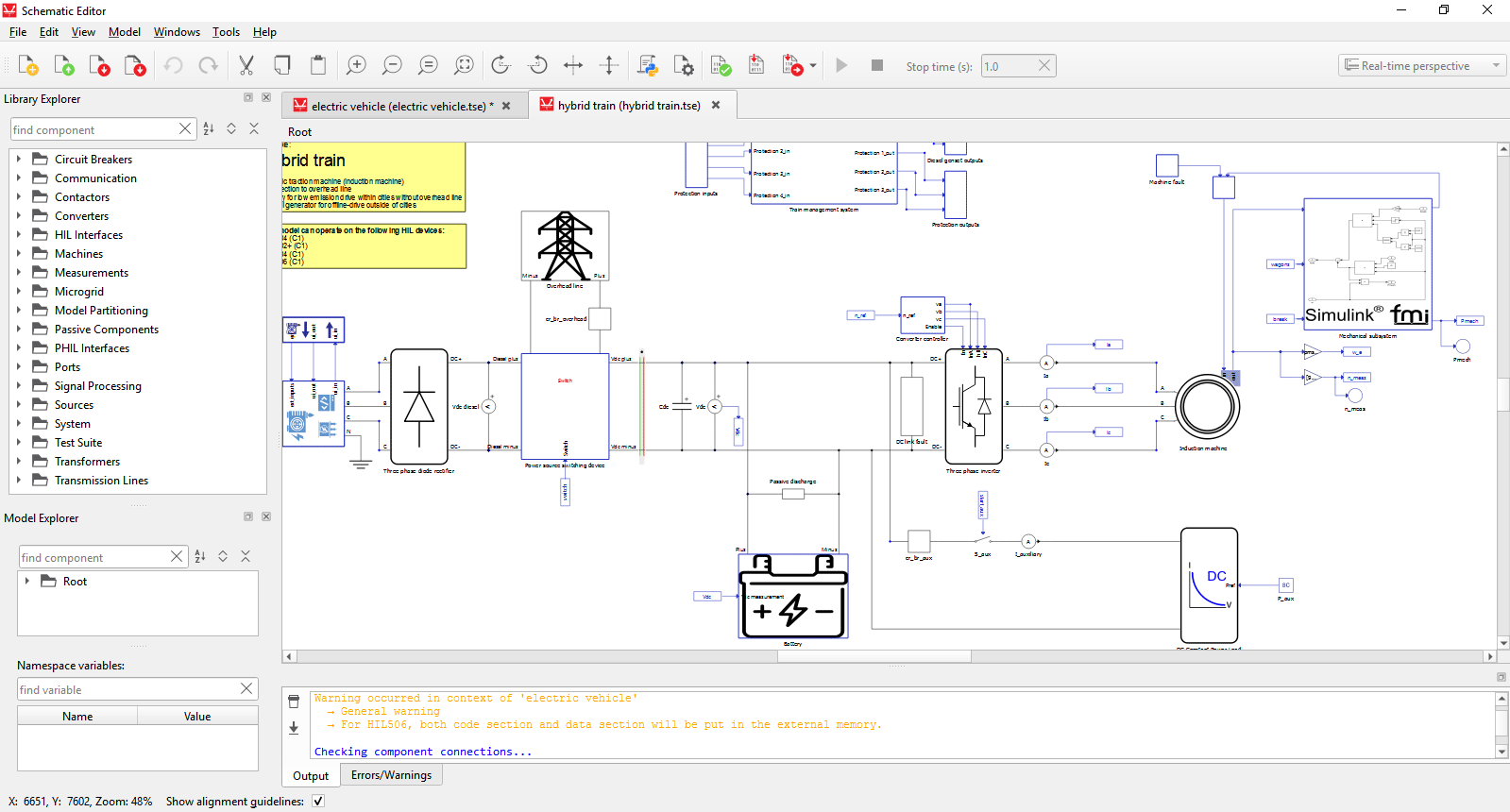Open the Real-time perspective dropdown
The height and width of the screenshot is (812, 1510).
1422,66
